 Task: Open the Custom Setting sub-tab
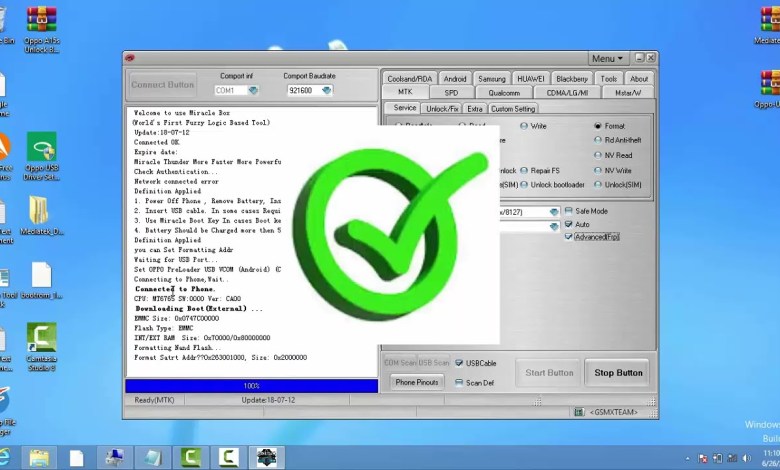(513, 108)
